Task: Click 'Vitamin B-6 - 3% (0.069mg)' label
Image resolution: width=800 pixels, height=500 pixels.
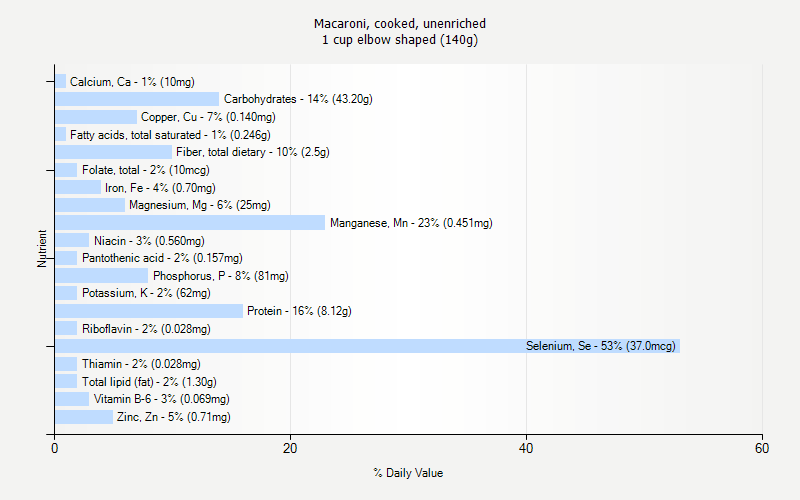Action: [x=162, y=399]
